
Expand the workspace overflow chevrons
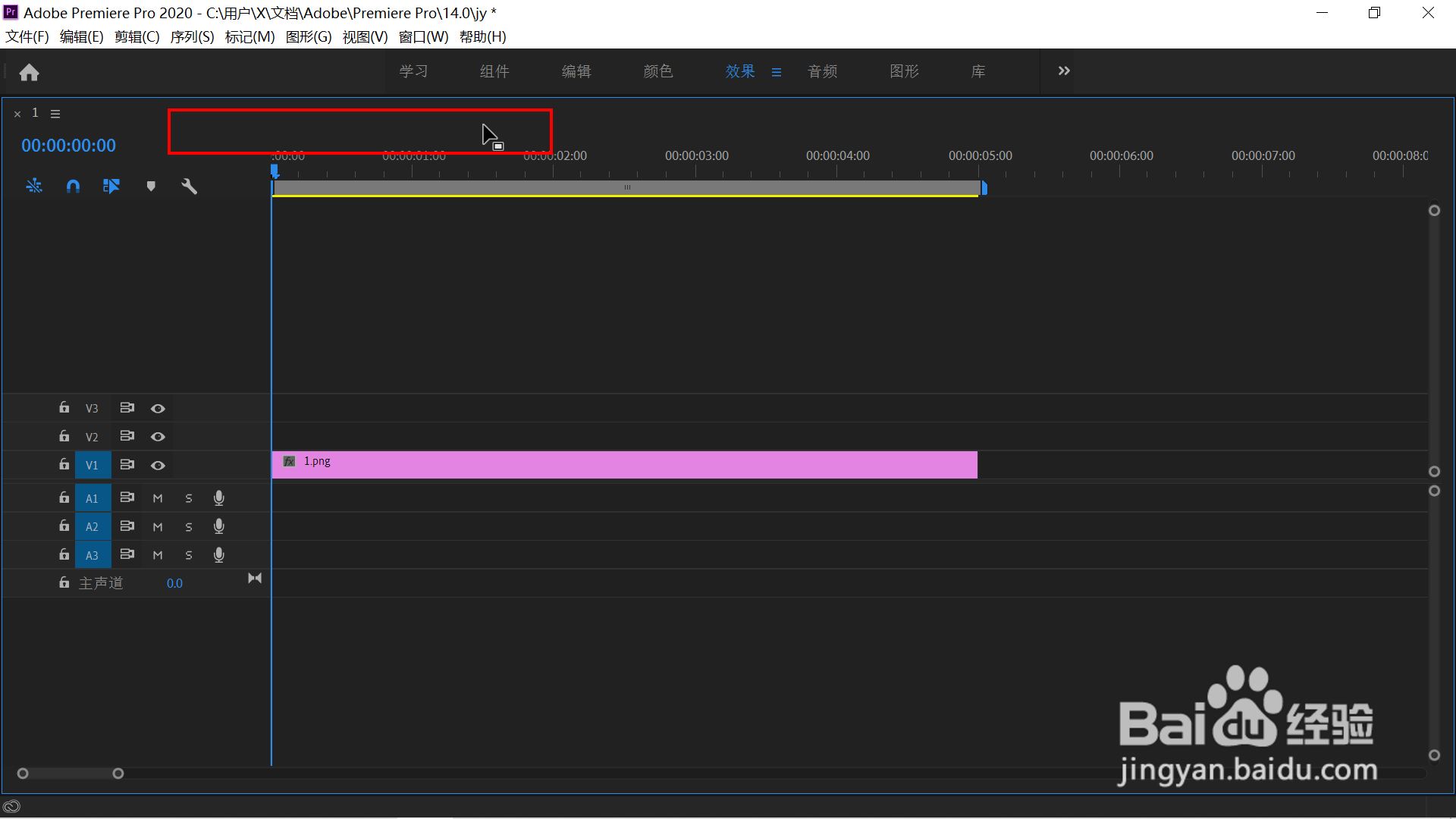click(1064, 71)
